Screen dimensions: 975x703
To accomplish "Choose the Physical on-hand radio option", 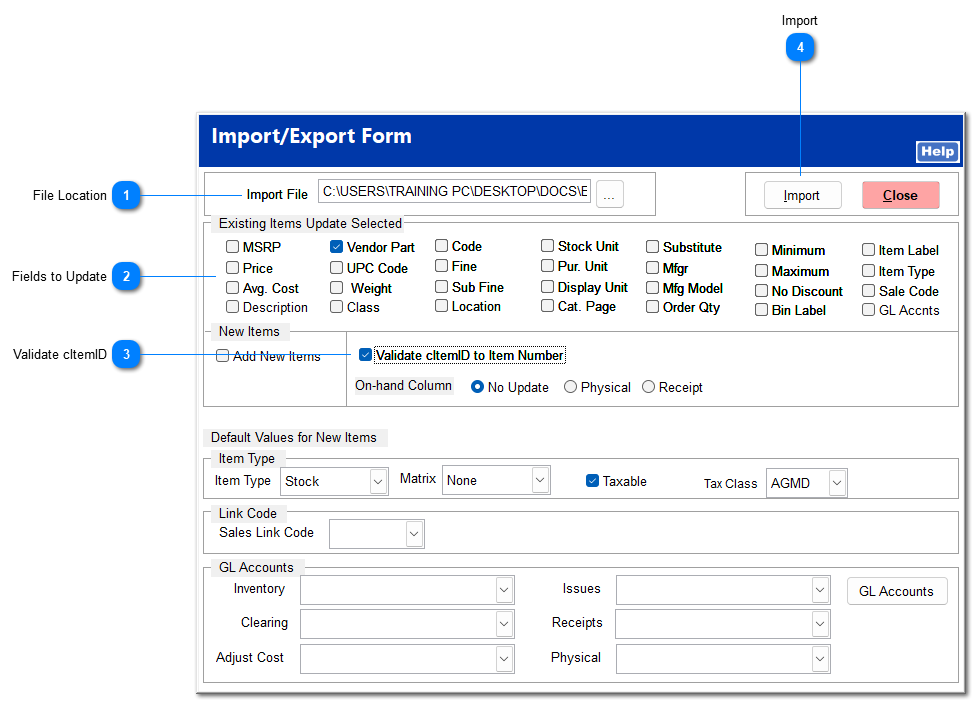I will 570,387.
